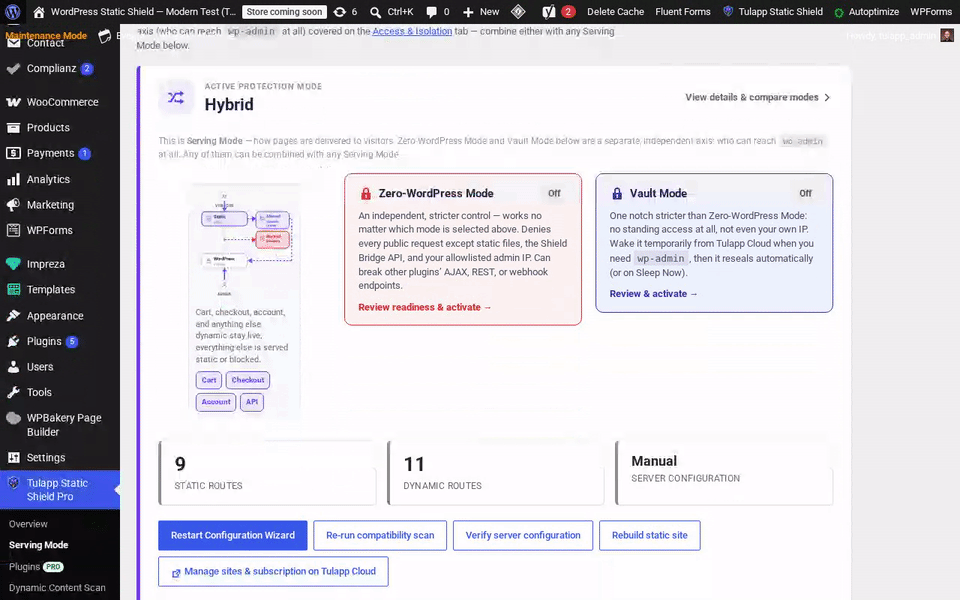The height and width of the screenshot is (600, 960).
Task: Open Yoast SEO notifications icon
Action: [x=558, y=12]
